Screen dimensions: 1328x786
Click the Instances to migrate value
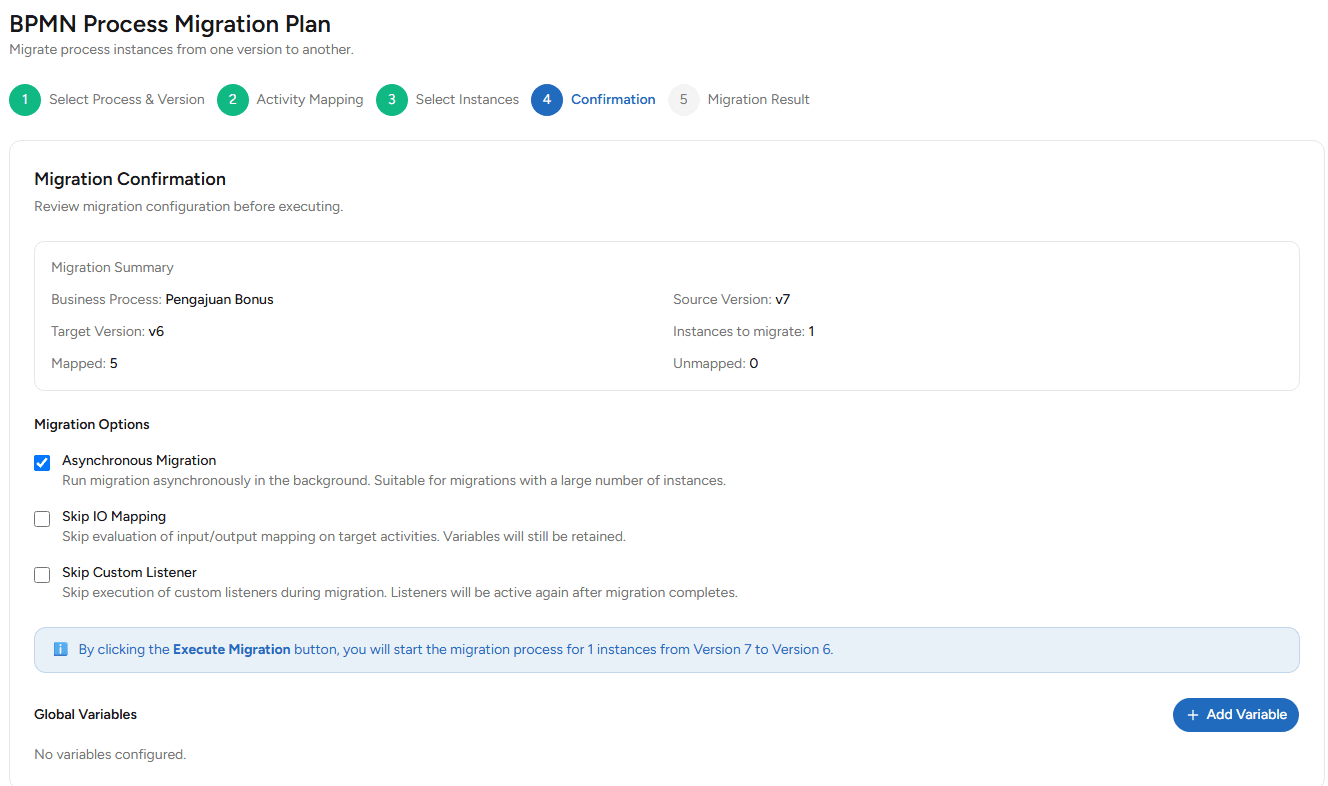pos(811,331)
